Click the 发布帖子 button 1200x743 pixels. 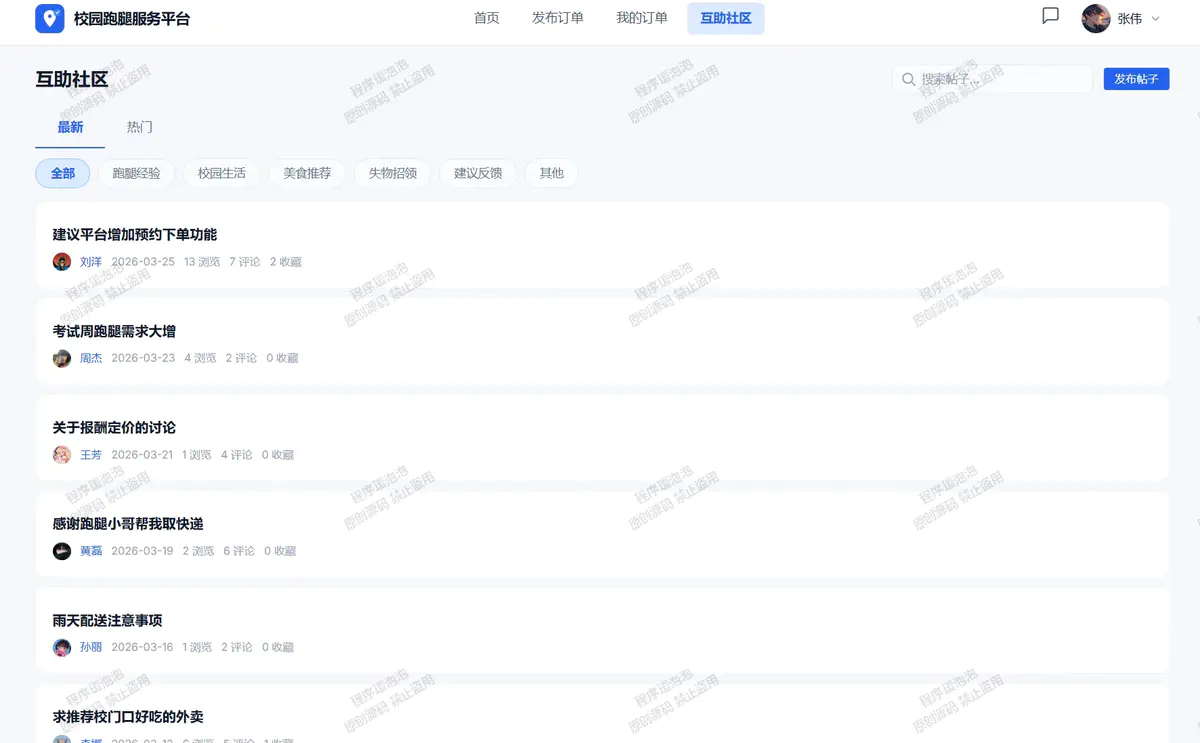pyautogui.click(x=1136, y=79)
